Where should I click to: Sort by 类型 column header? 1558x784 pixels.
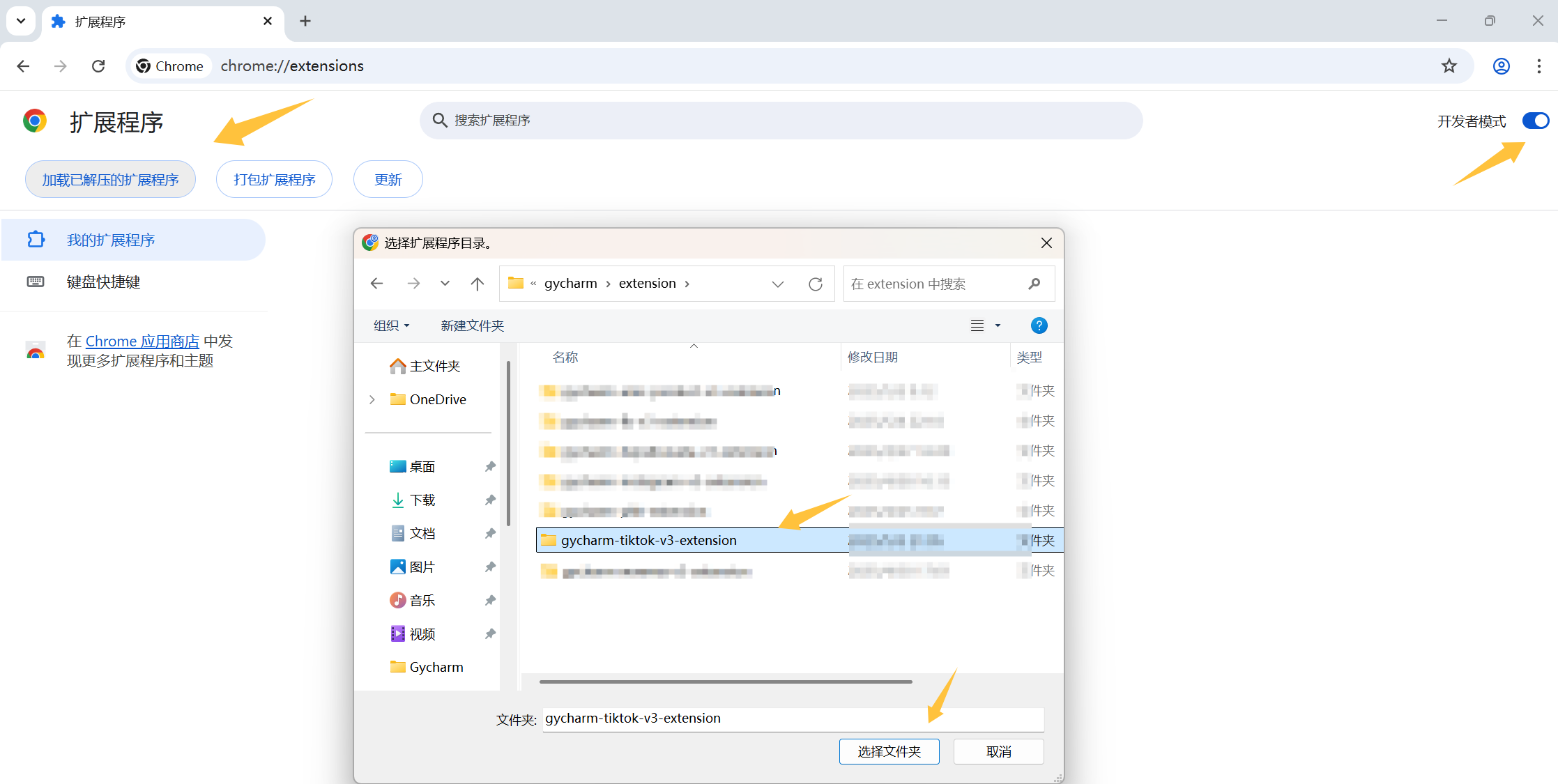pyautogui.click(x=1030, y=358)
